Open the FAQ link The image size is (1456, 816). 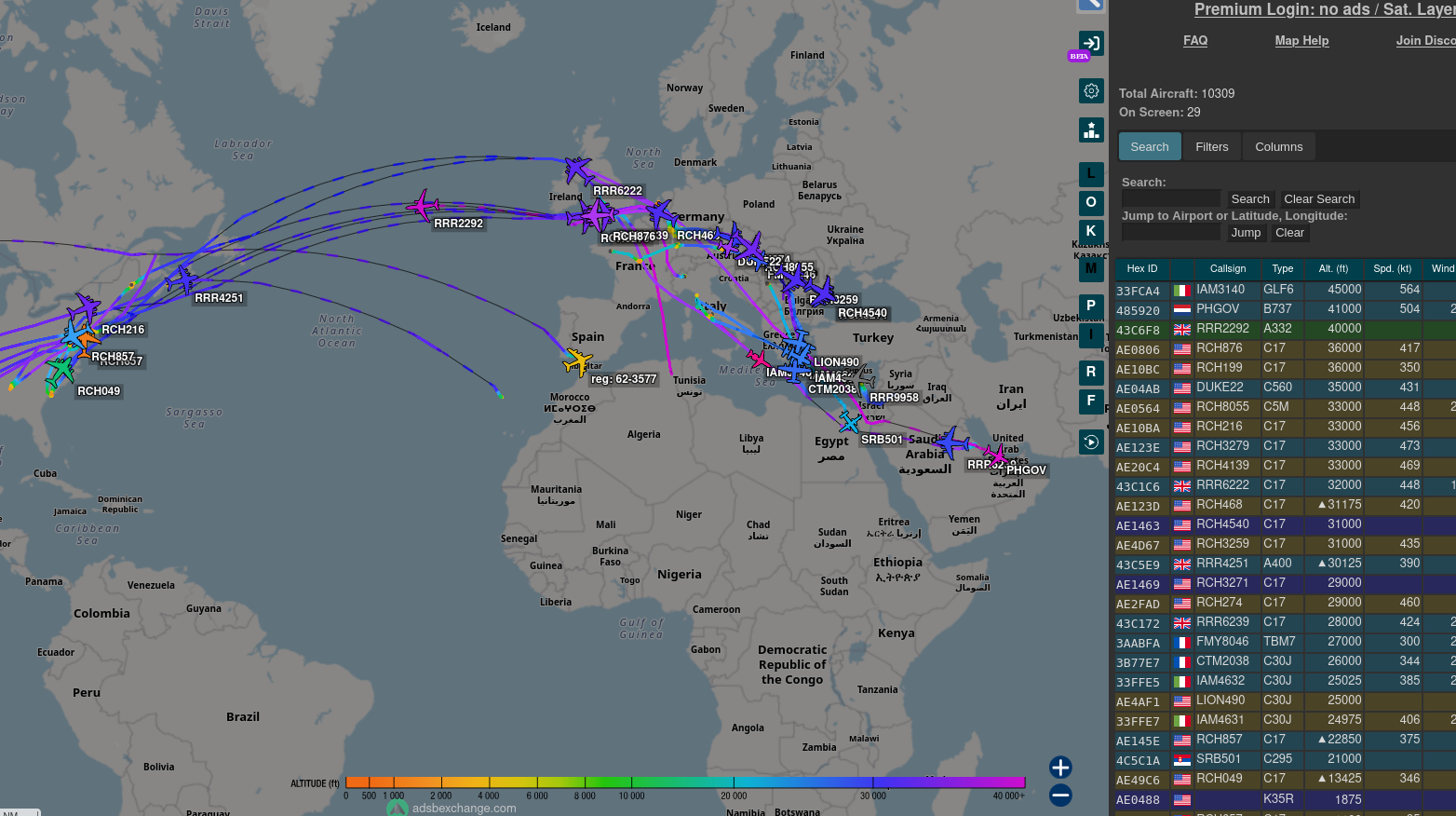(1195, 41)
